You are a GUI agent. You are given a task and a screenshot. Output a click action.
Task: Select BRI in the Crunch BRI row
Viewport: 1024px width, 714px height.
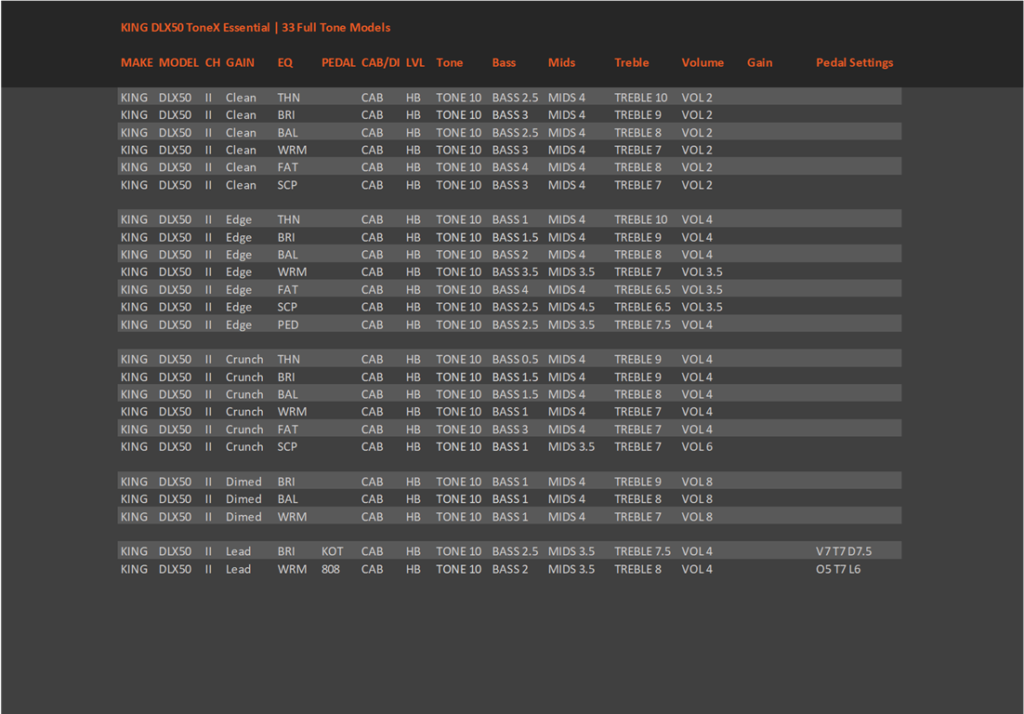point(285,377)
